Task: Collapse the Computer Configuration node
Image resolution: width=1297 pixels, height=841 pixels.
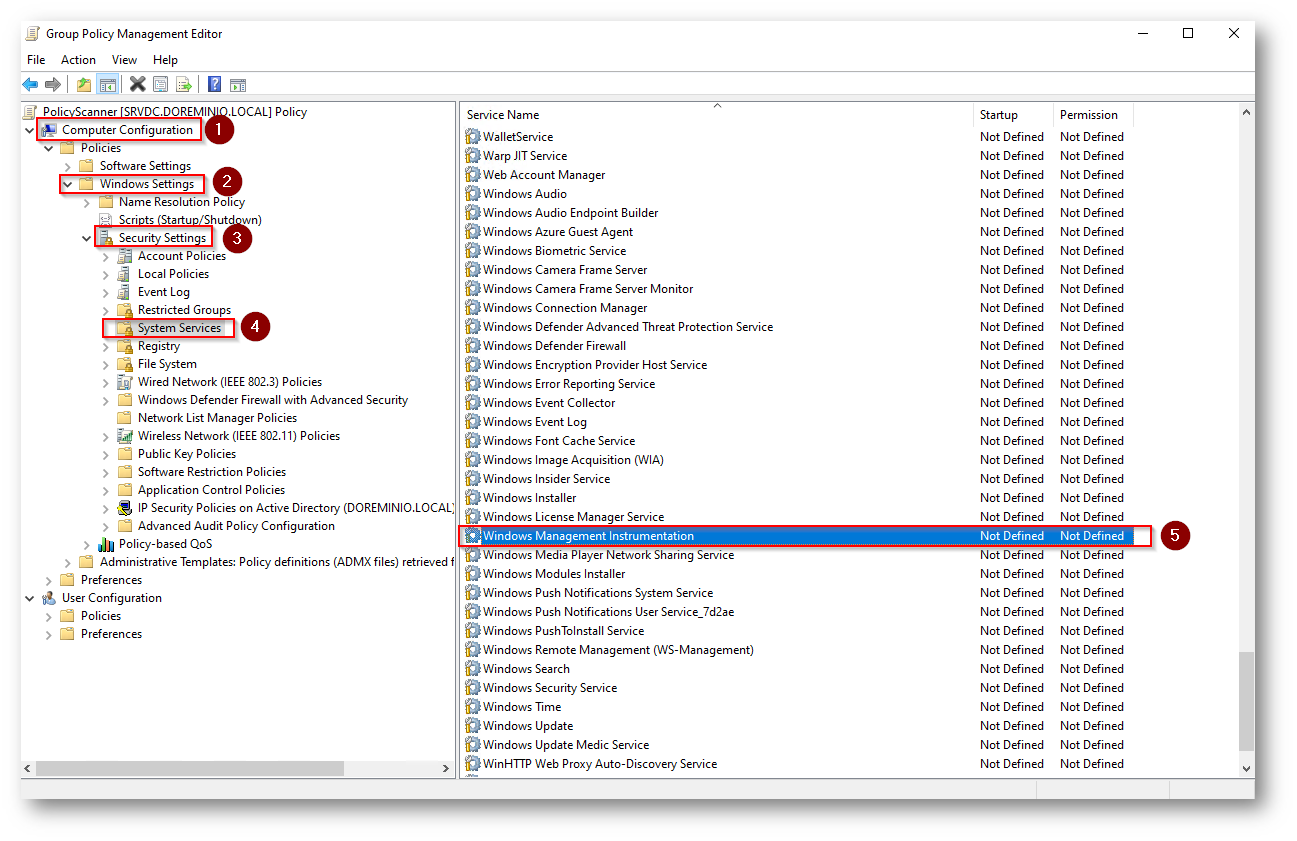Action: click(x=29, y=130)
